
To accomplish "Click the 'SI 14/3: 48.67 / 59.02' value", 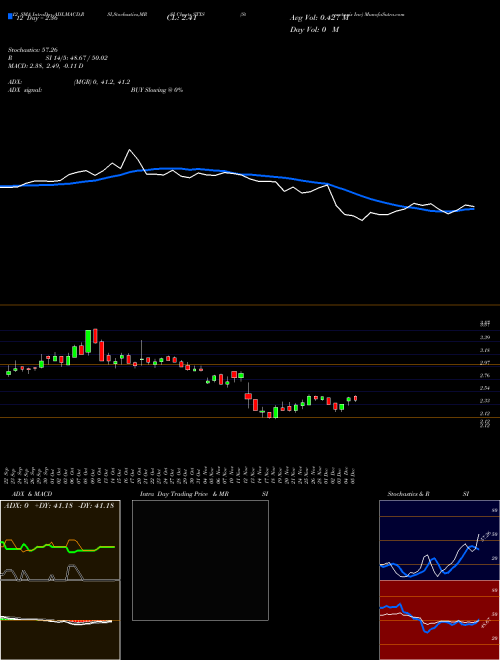I will [77, 58].
